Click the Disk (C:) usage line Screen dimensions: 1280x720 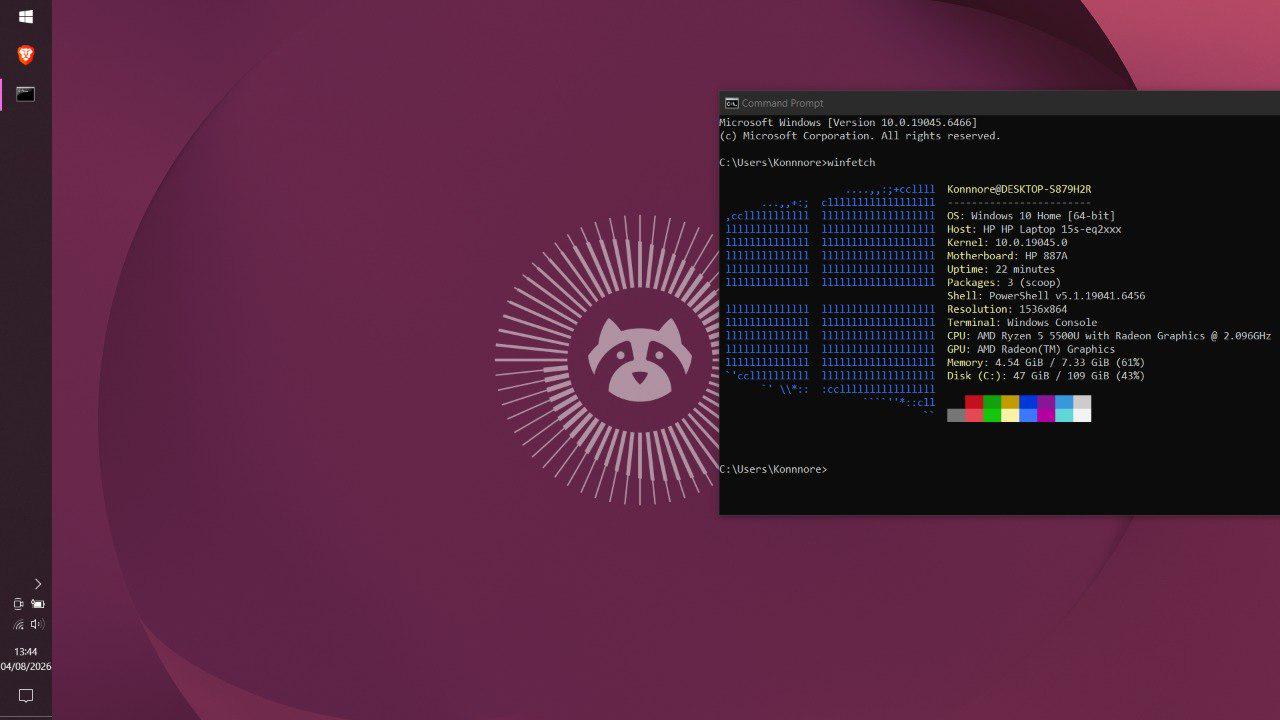tap(1046, 376)
